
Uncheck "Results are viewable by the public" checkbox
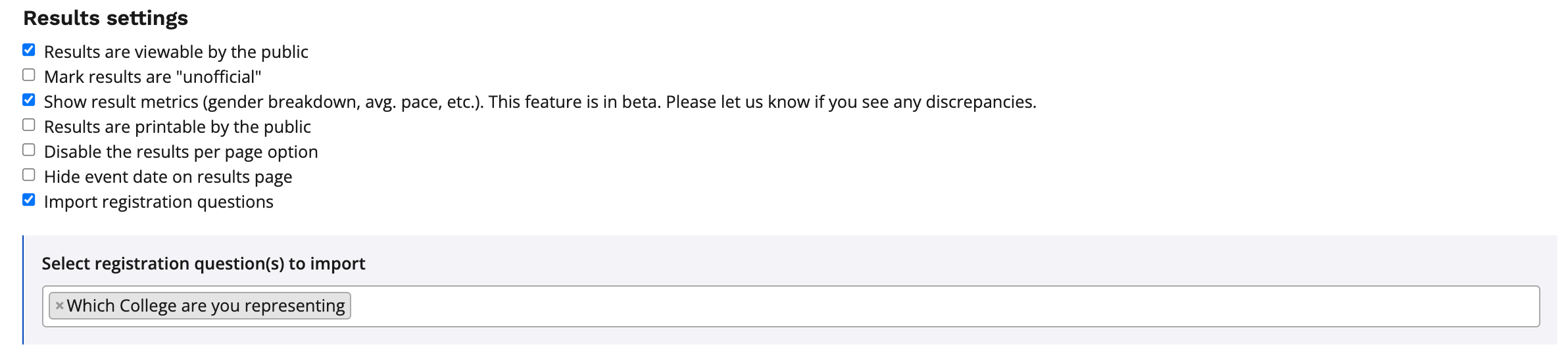[x=29, y=50]
